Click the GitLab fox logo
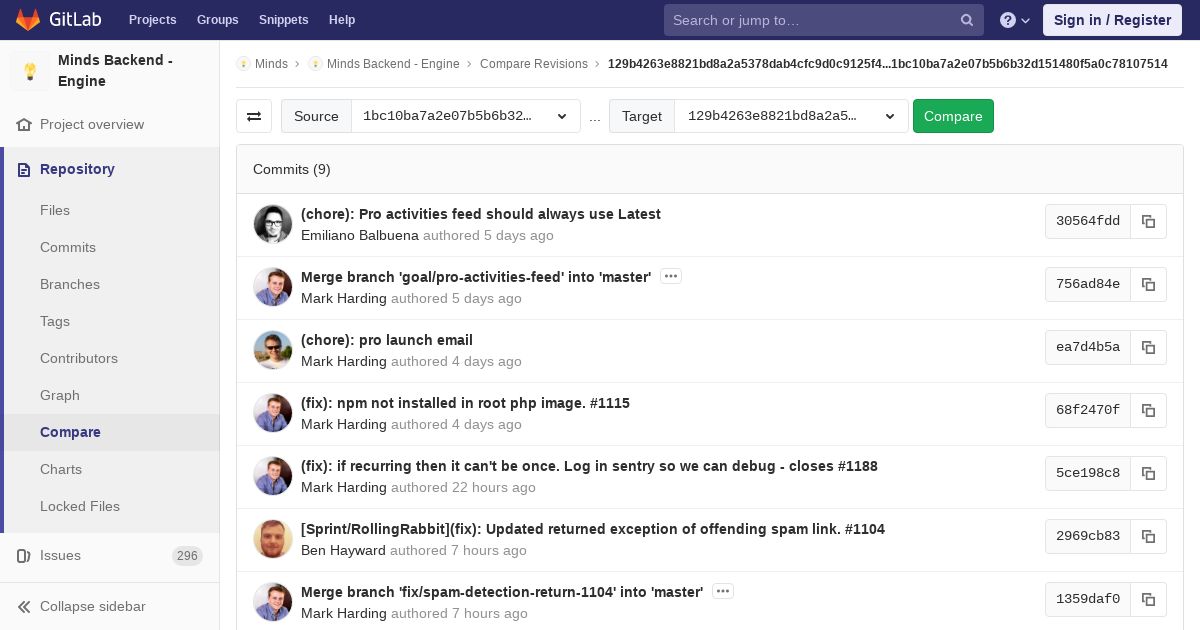The height and width of the screenshot is (630, 1200). coord(29,20)
